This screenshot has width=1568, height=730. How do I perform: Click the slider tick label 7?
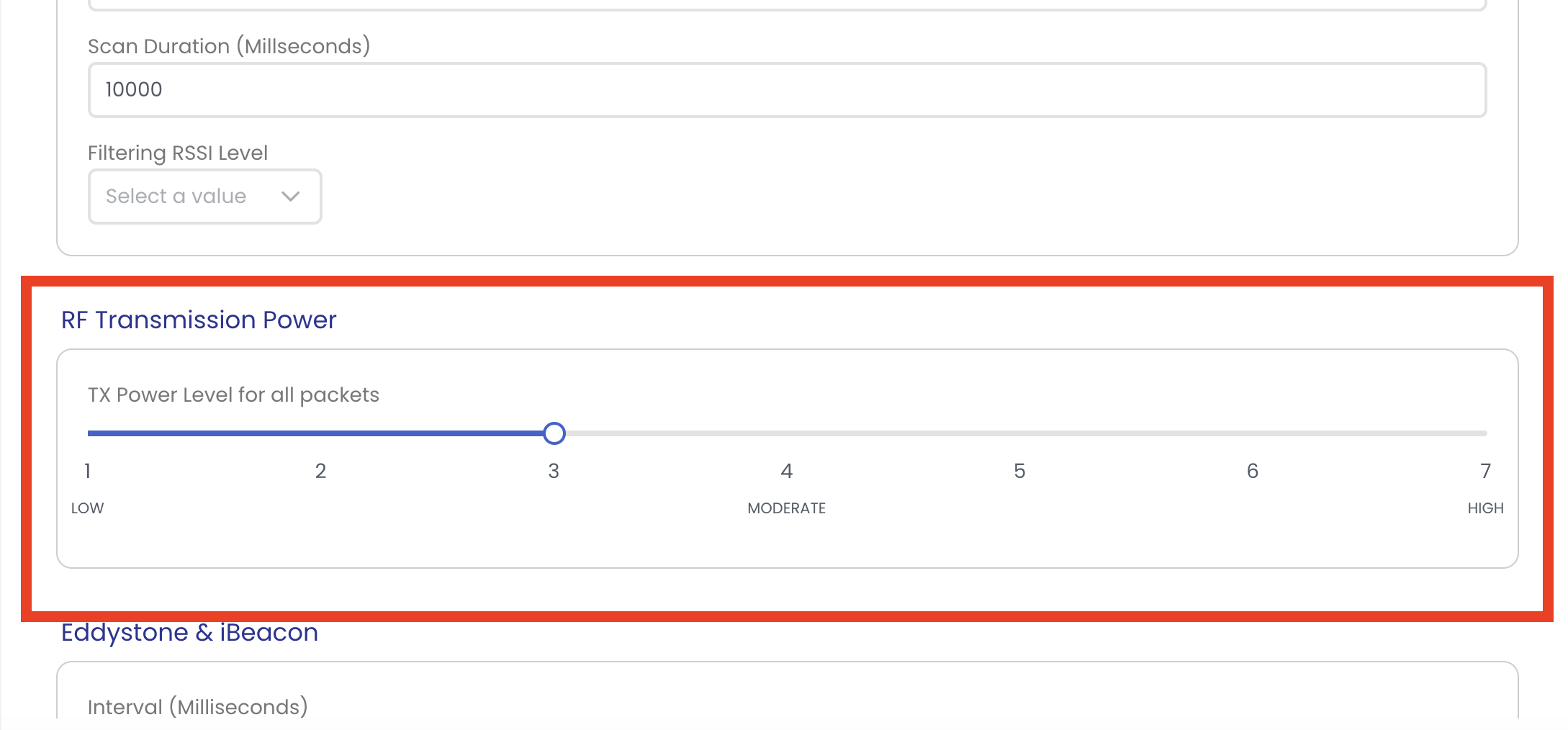1485,471
